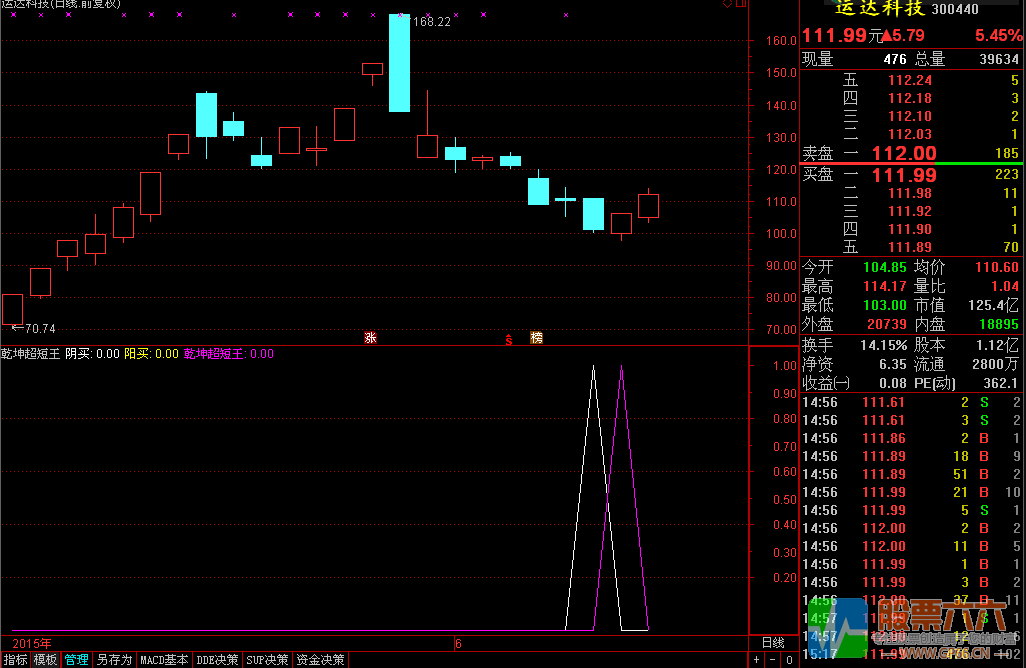
Task: Click the stock name 运达科技 in the quote panel
Action: [x=879, y=9]
